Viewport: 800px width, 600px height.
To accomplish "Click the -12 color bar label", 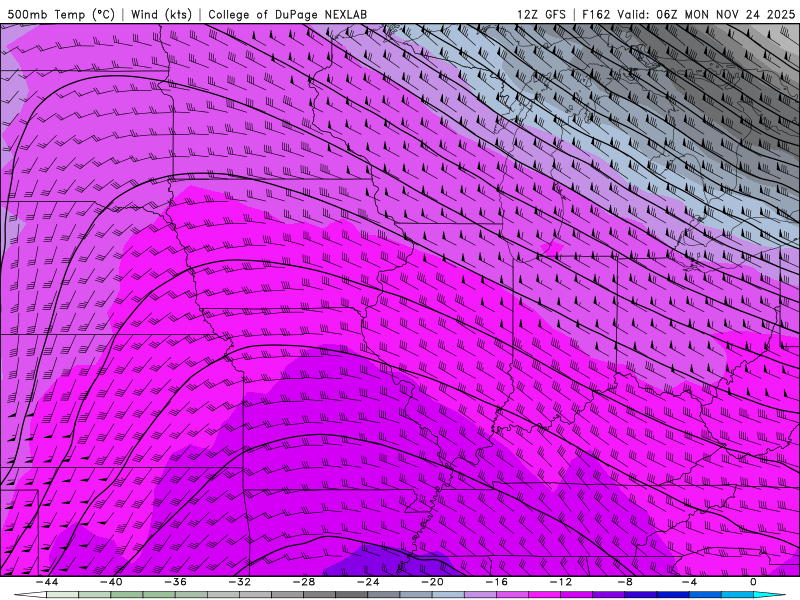I will (561, 582).
